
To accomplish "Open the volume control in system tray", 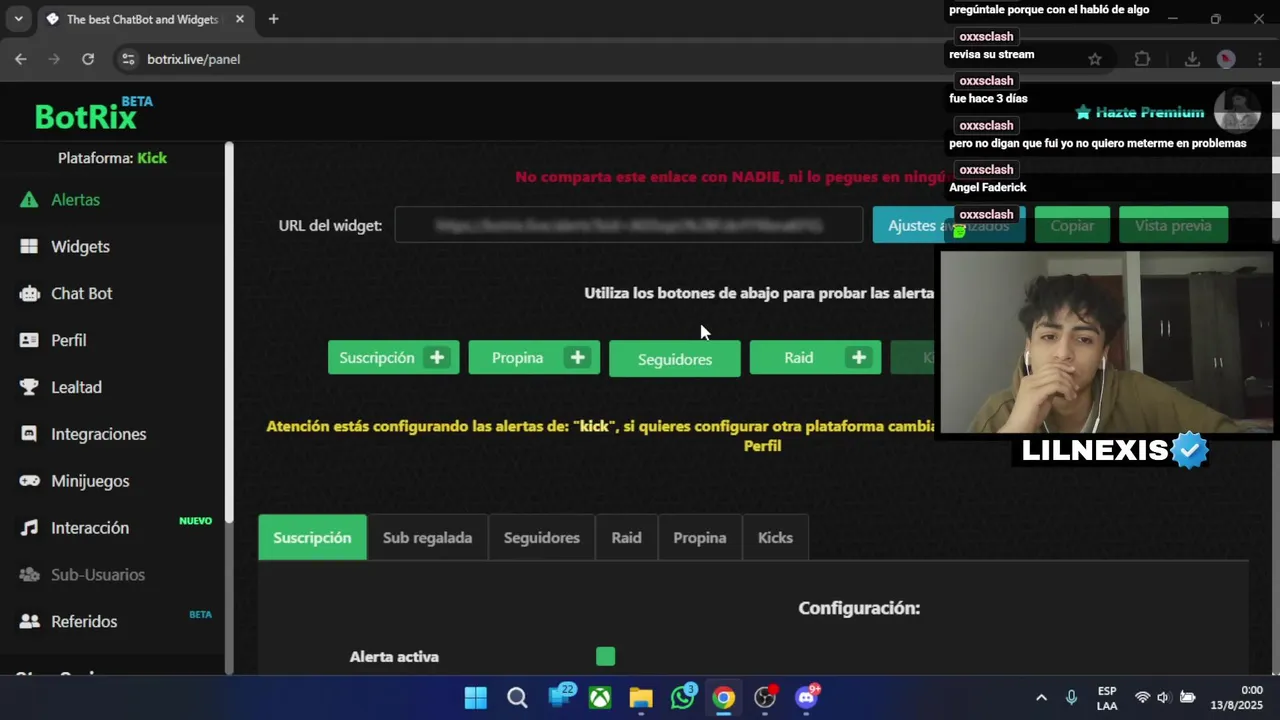I will [1163, 697].
